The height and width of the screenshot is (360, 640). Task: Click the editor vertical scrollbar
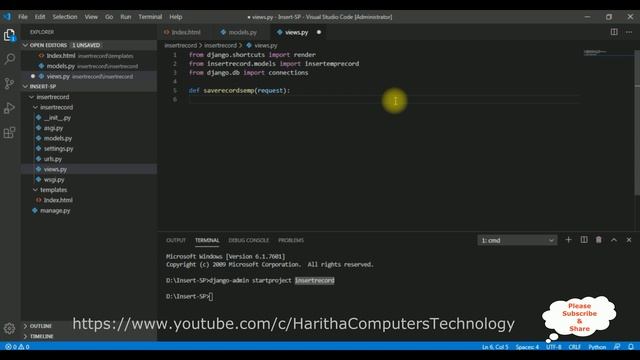(x=637, y=122)
